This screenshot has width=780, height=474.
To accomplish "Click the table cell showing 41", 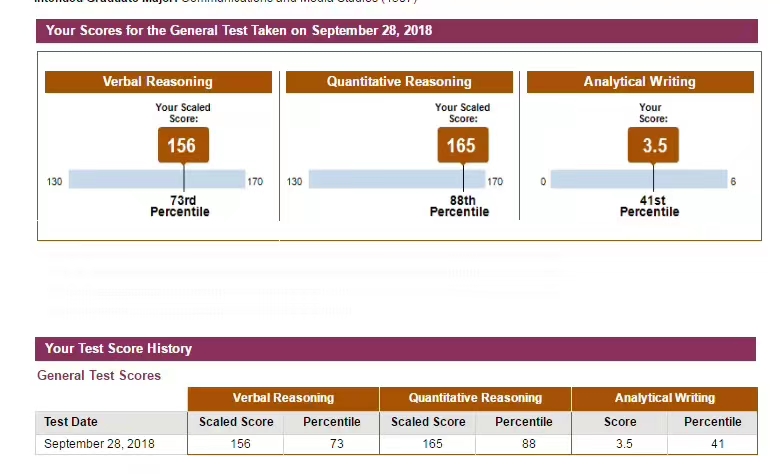I will pos(713,444).
